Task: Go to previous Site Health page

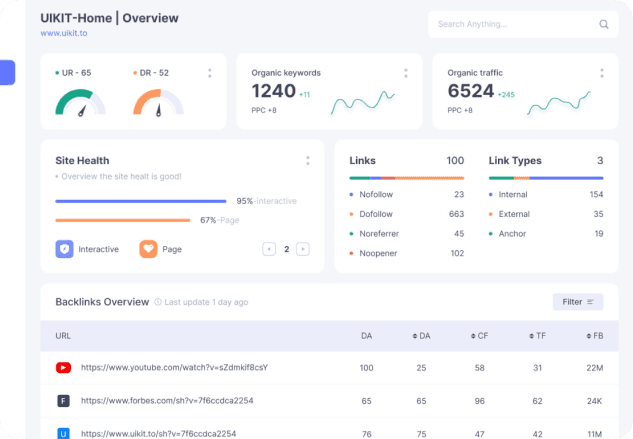Action: [268, 249]
